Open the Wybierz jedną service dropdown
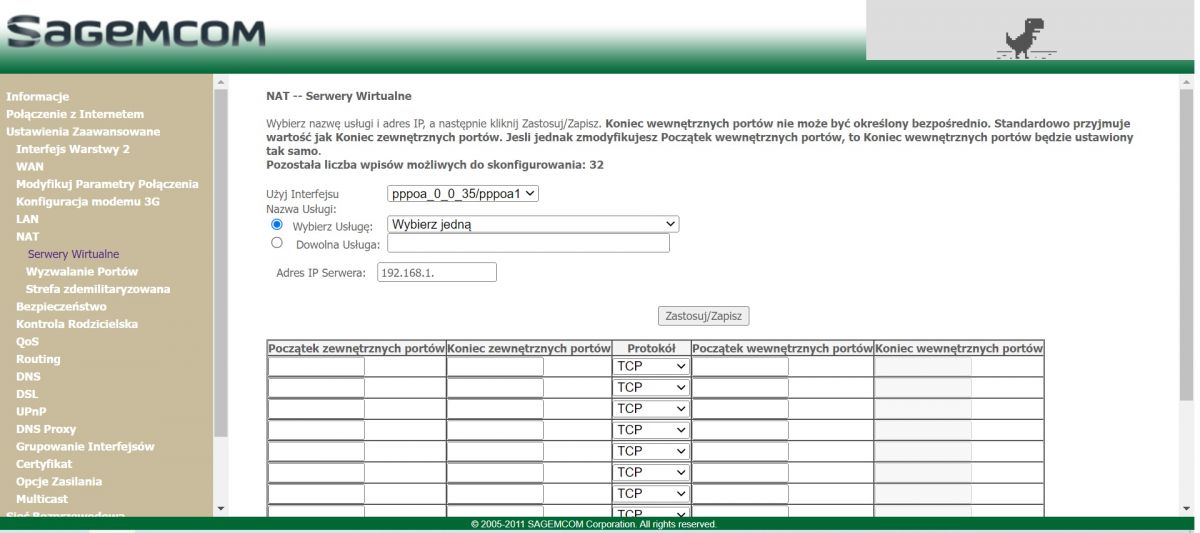The image size is (1200, 533). pos(533,224)
